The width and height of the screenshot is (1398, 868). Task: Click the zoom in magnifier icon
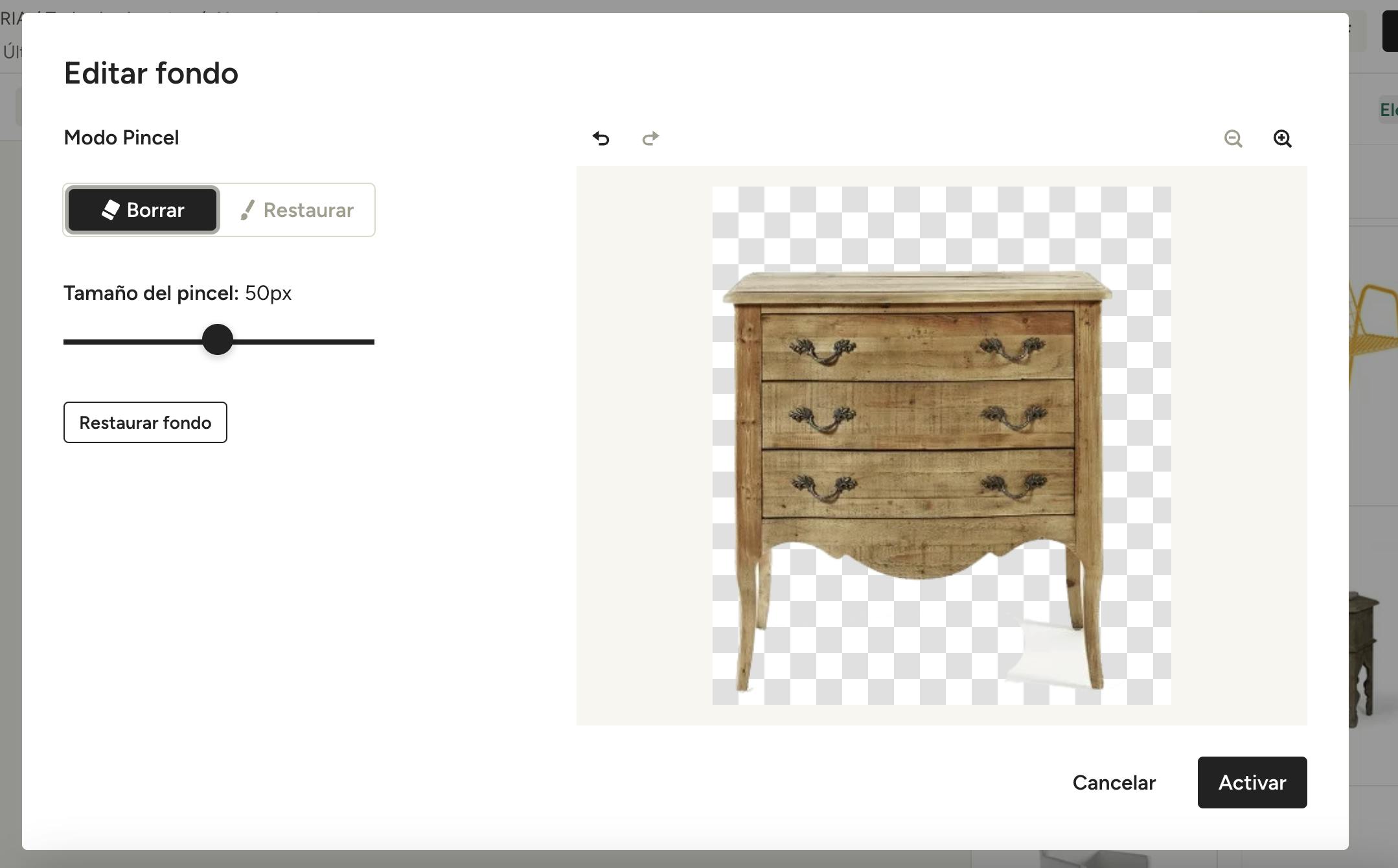[1282, 139]
